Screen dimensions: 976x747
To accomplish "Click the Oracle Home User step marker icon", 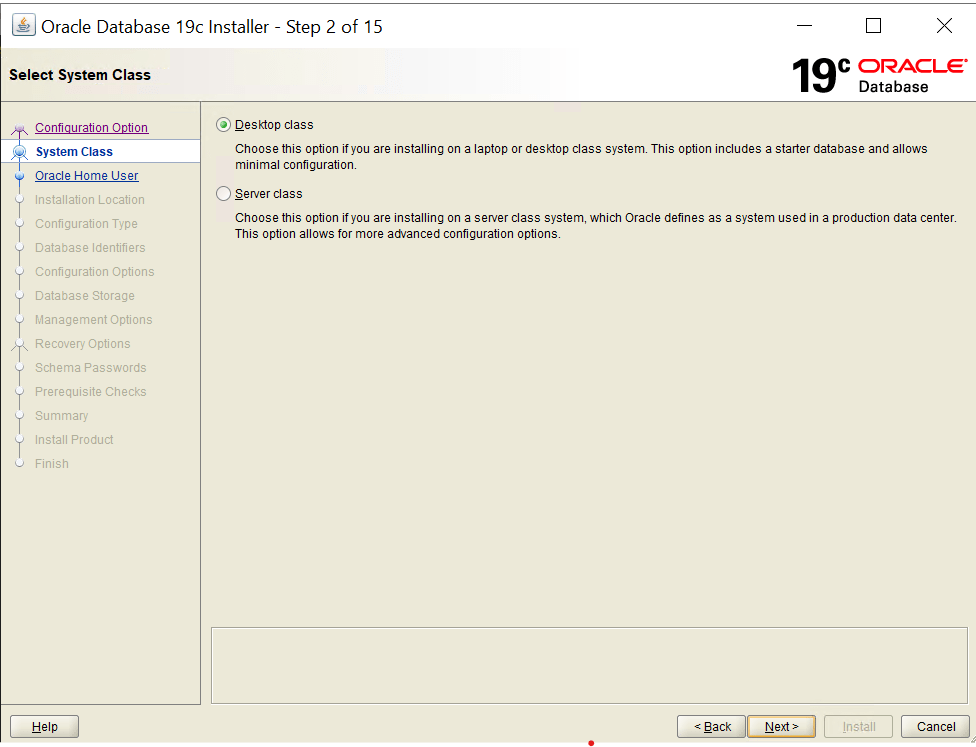I will click(x=19, y=176).
